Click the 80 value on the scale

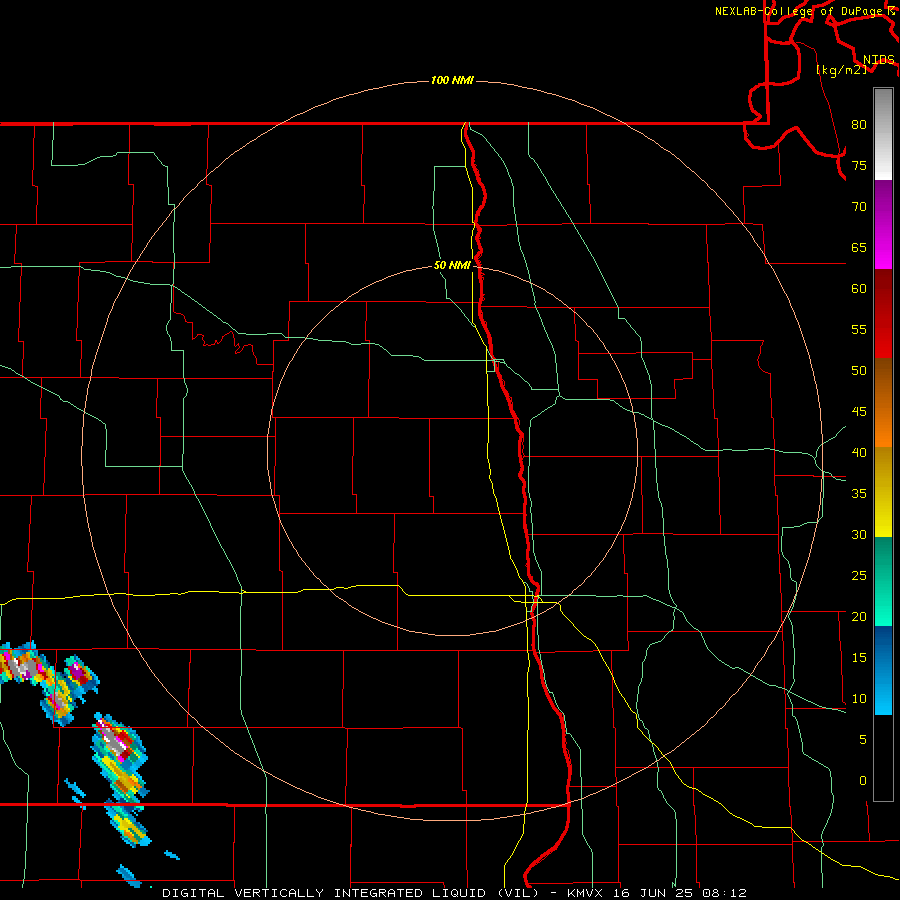click(859, 125)
